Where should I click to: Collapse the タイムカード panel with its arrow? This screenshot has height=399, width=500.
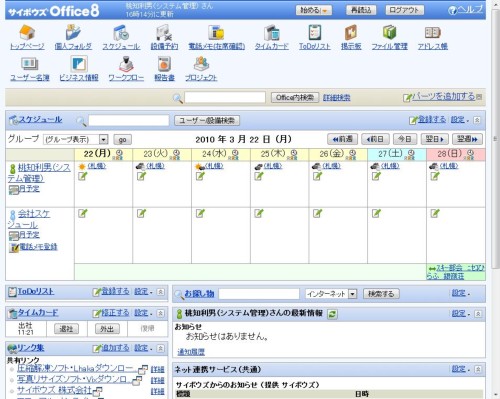click(160, 313)
